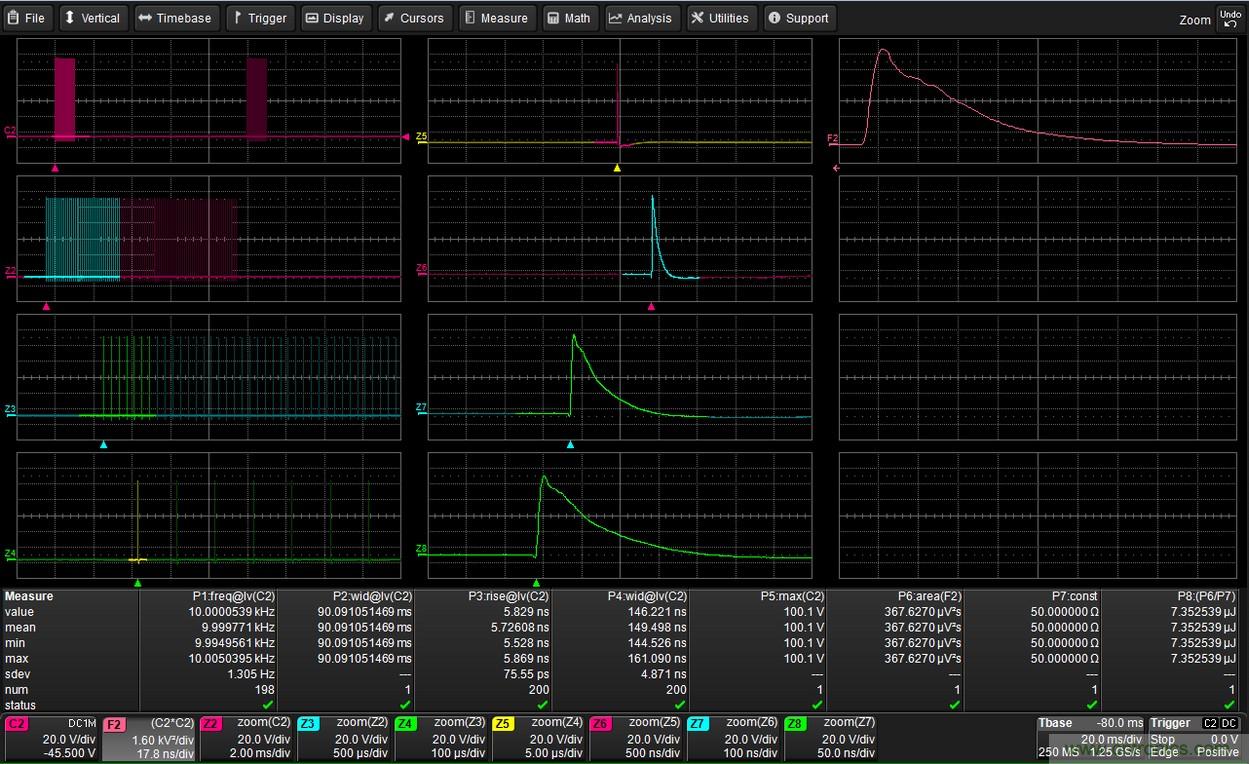Click status checkmark under P8 column

click(x=1229, y=706)
